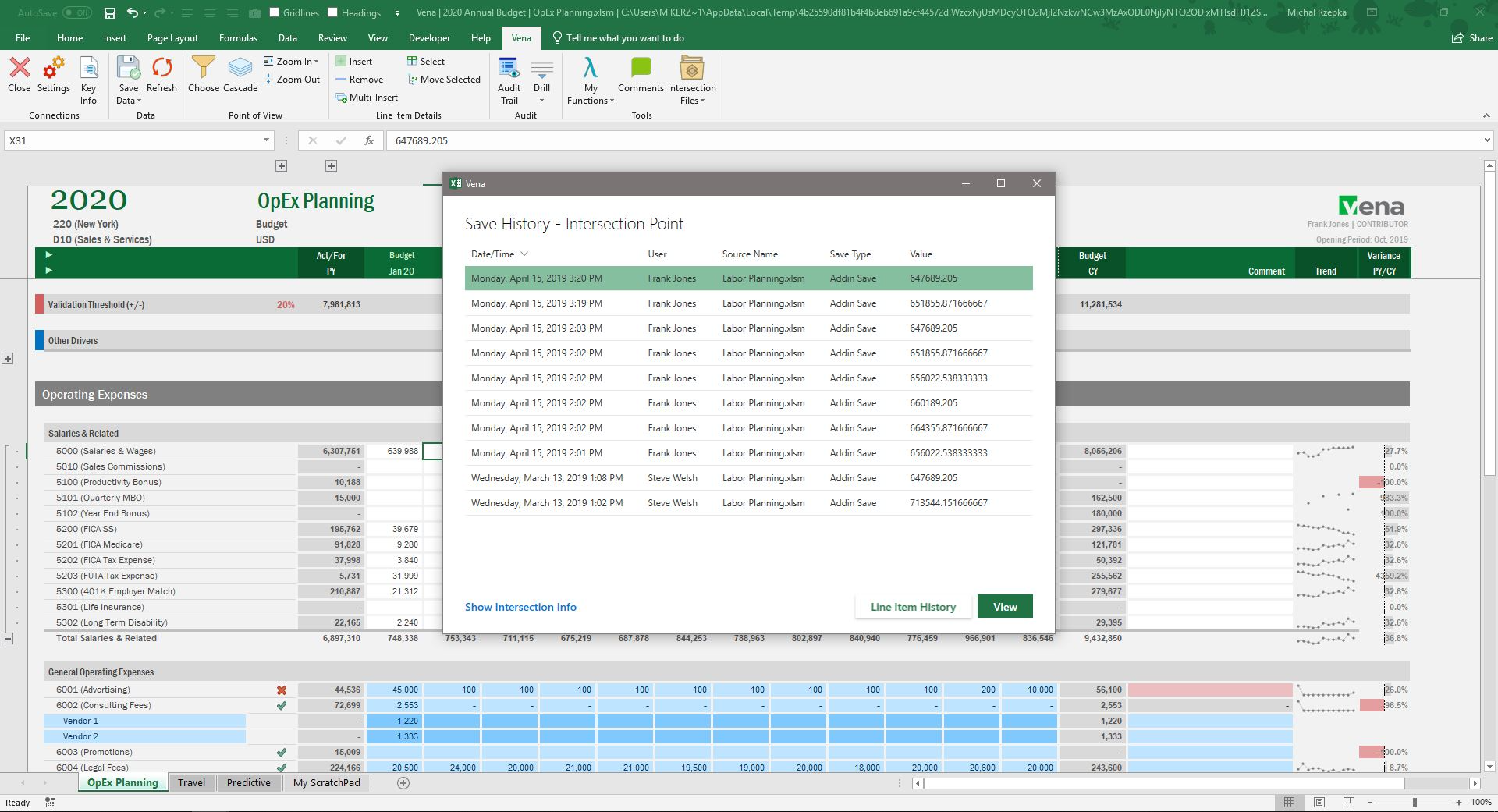Switch to the Home ribbon tab

69,37
